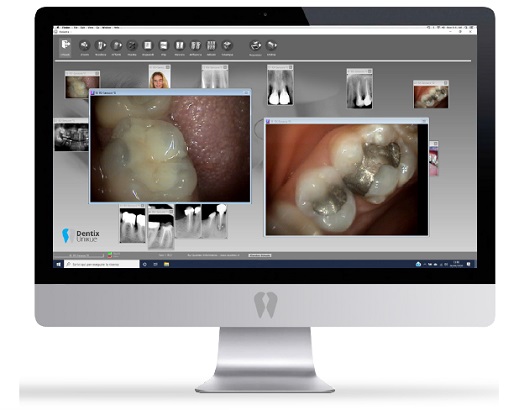Click the Windows taskbar search box

click(102, 264)
